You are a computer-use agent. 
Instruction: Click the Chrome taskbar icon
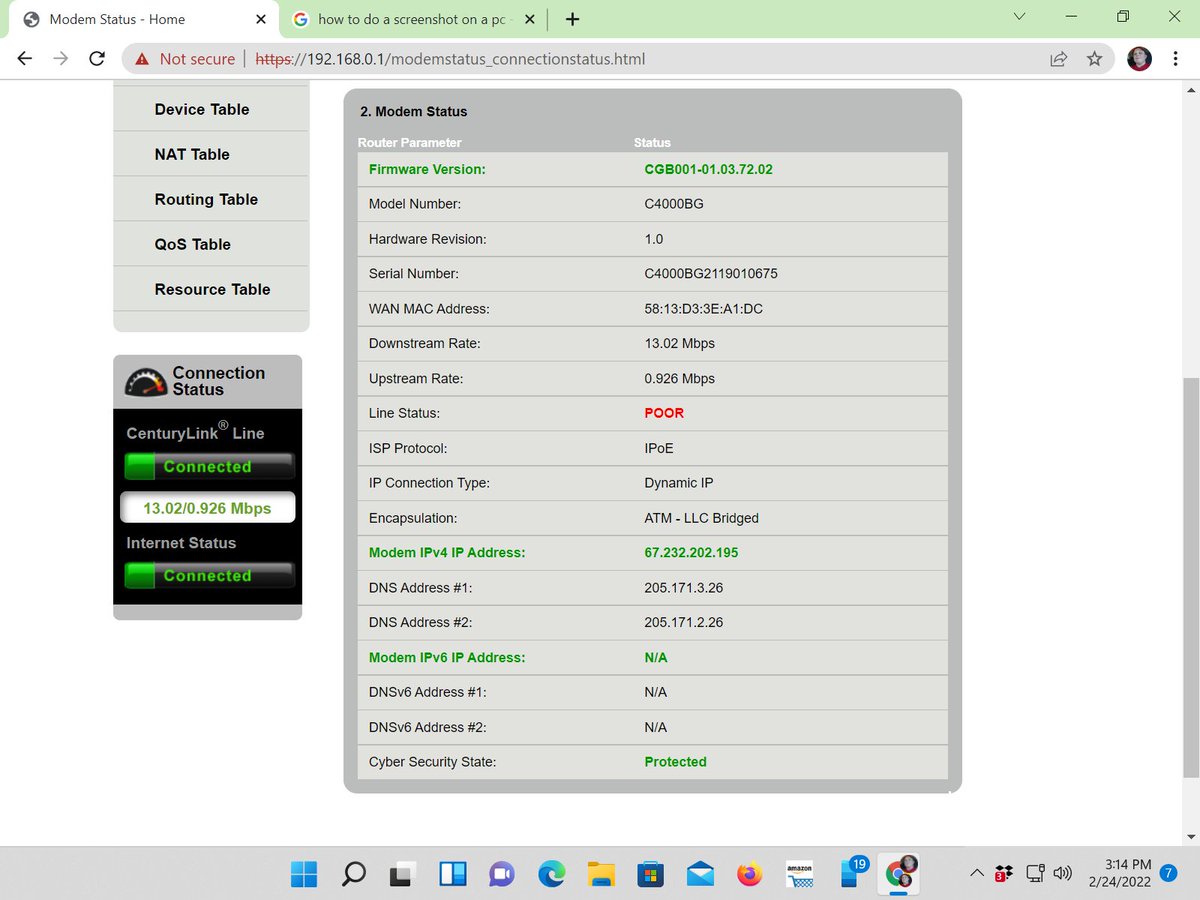901,872
